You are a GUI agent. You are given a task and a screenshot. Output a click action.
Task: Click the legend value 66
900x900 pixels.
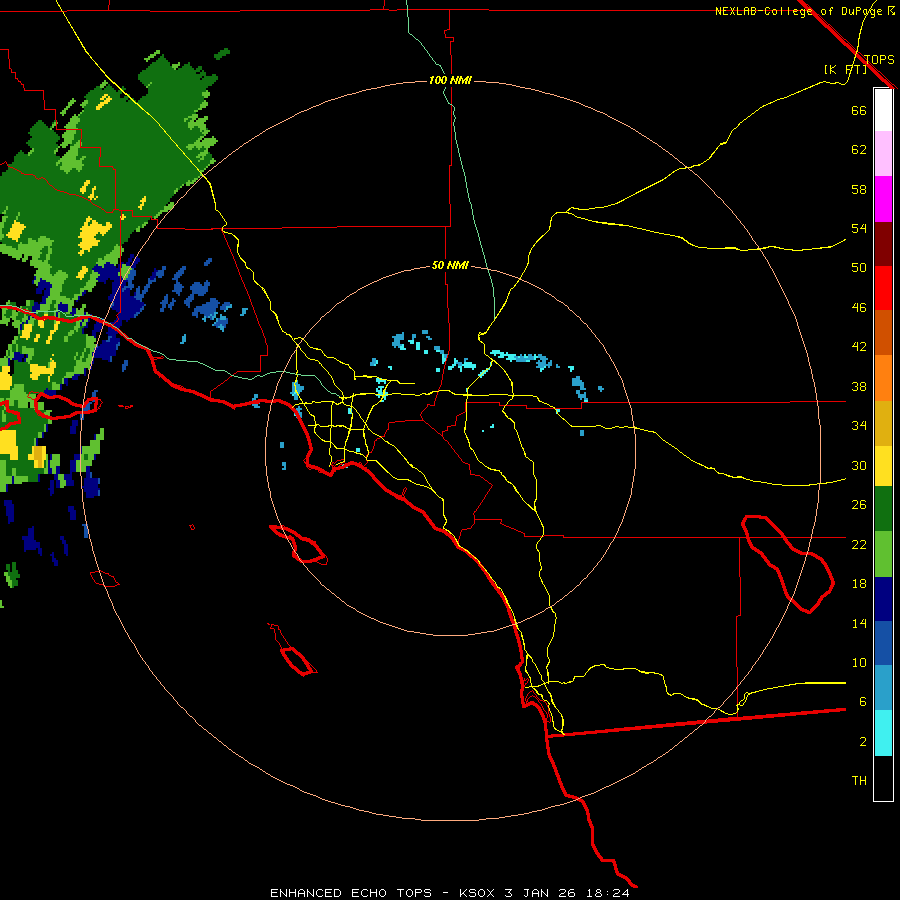coord(859,110)
